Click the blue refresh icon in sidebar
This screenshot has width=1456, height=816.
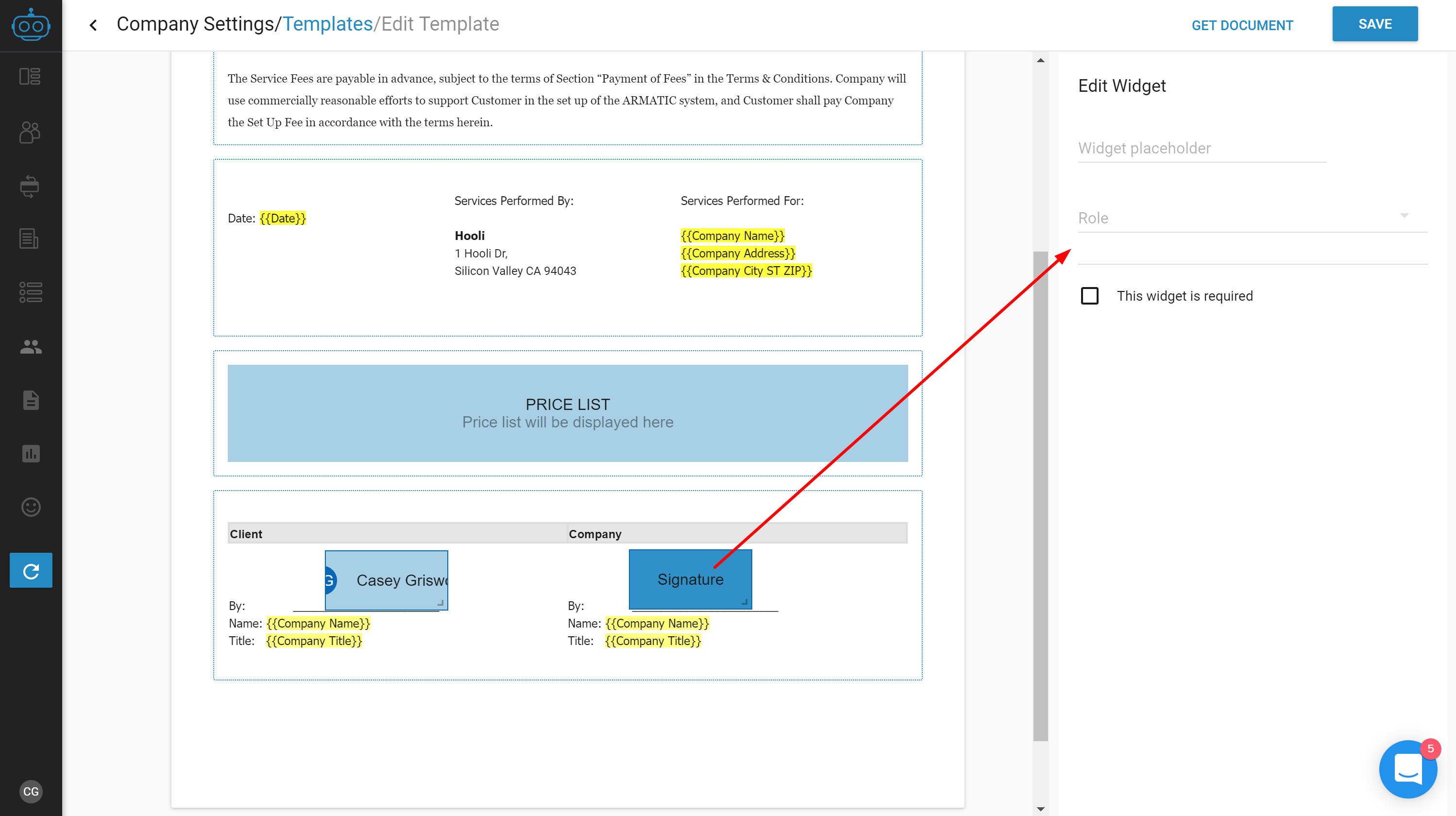[x=31, y=570]
